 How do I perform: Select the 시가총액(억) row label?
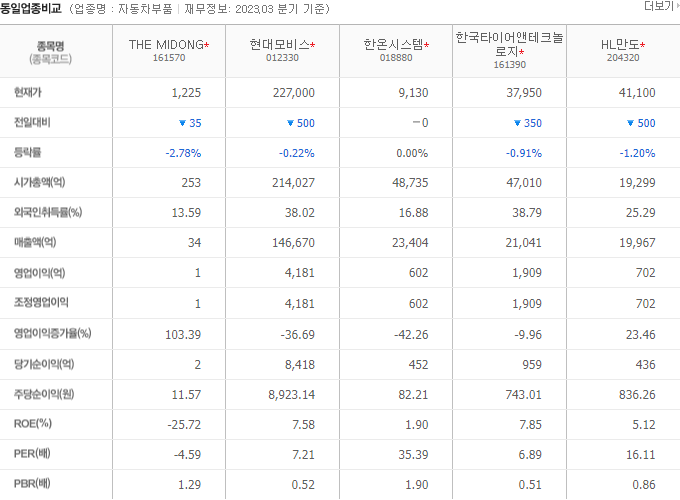tap(39, 182)
